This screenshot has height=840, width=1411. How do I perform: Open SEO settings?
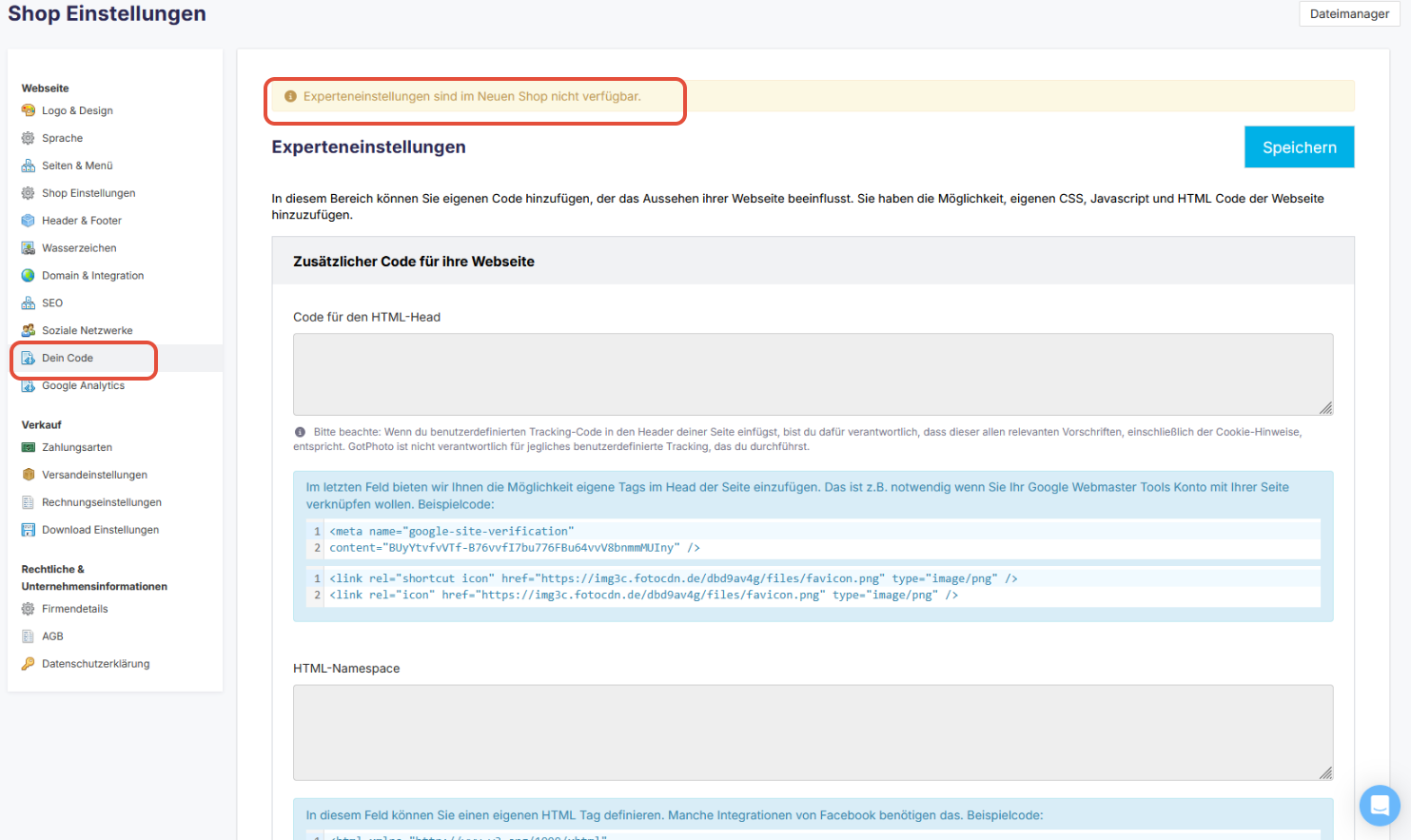(x=52, y=303)
